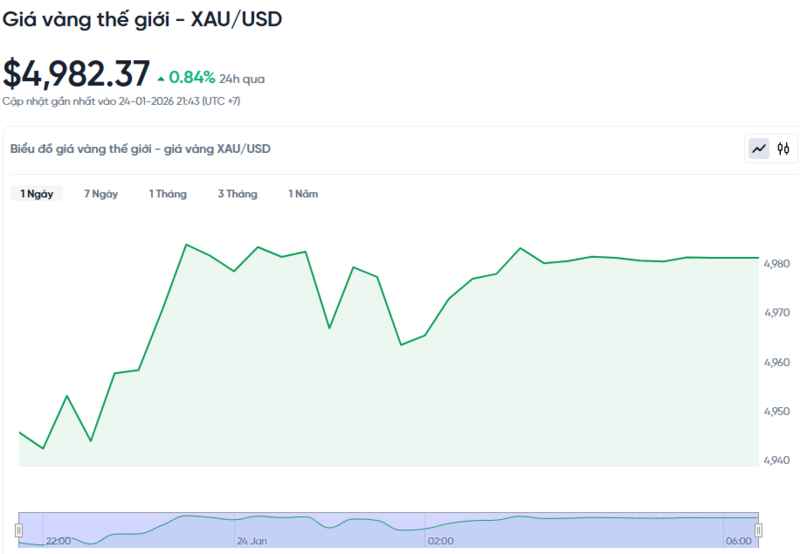Screen dimensions: 800x554
Task: Switch to the candlestick chart icon
Action: click(784, 149)
